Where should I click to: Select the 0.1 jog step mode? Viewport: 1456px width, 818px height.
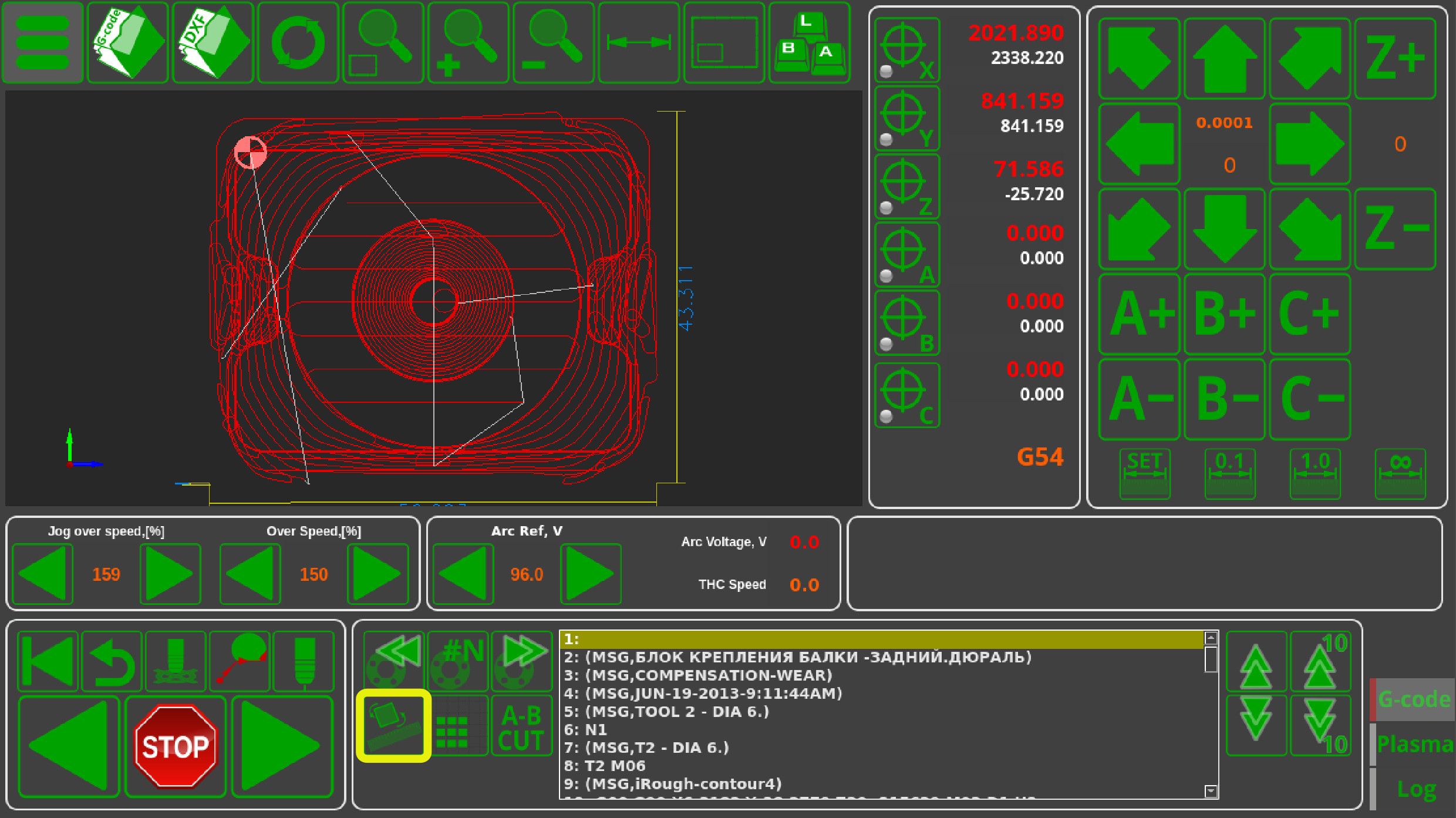(1229, 474)
